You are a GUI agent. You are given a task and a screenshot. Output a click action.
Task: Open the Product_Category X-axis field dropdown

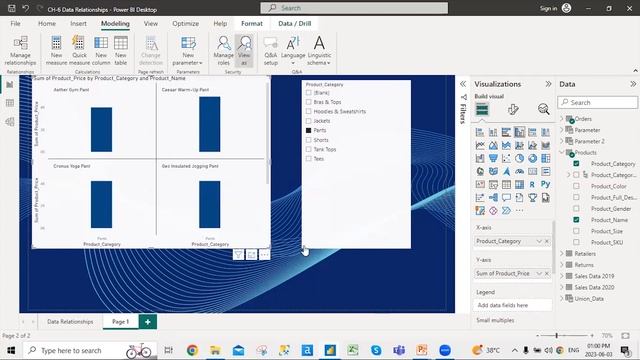click(539, 241)
